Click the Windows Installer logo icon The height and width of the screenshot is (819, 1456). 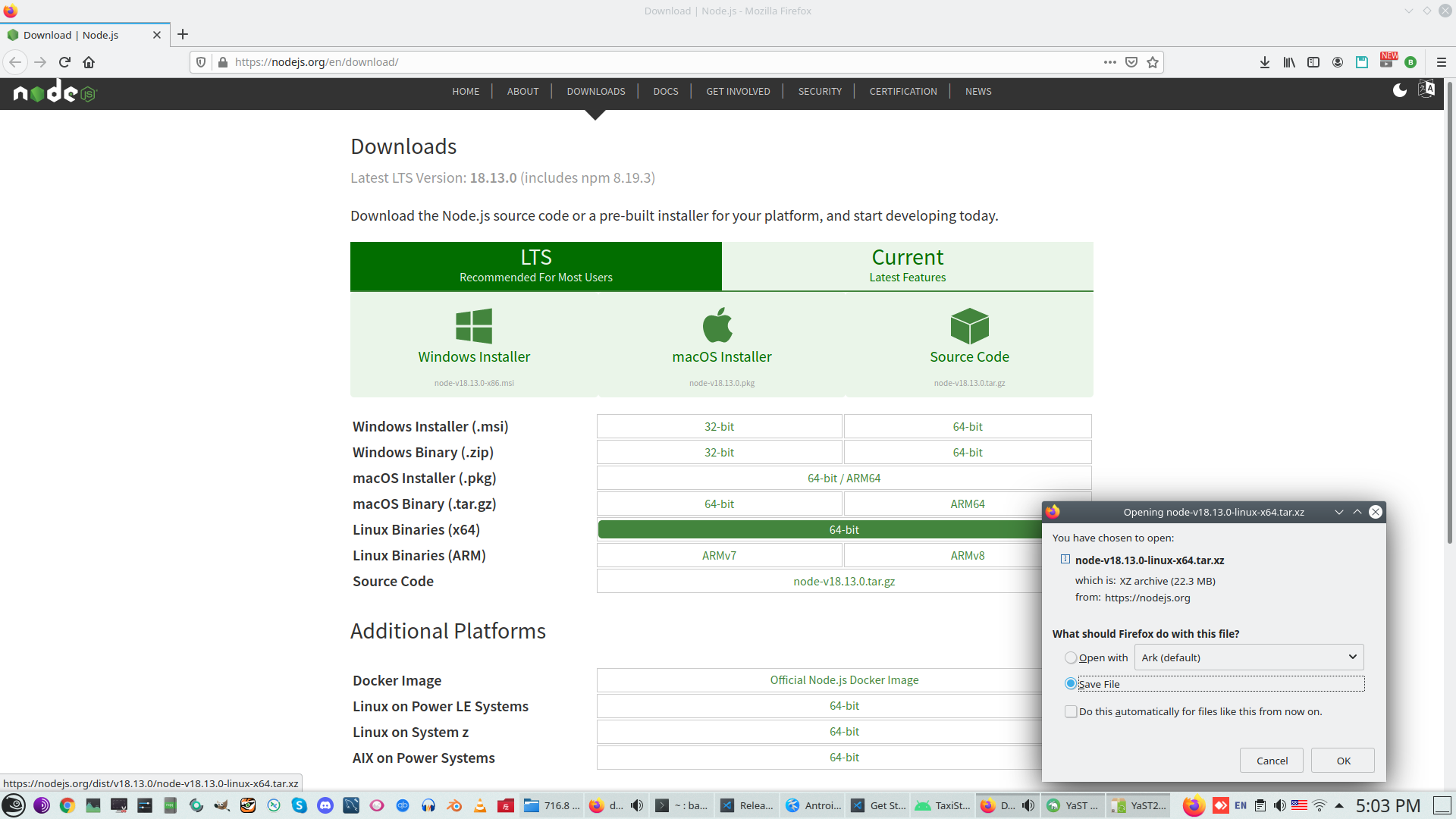[474, 326]
